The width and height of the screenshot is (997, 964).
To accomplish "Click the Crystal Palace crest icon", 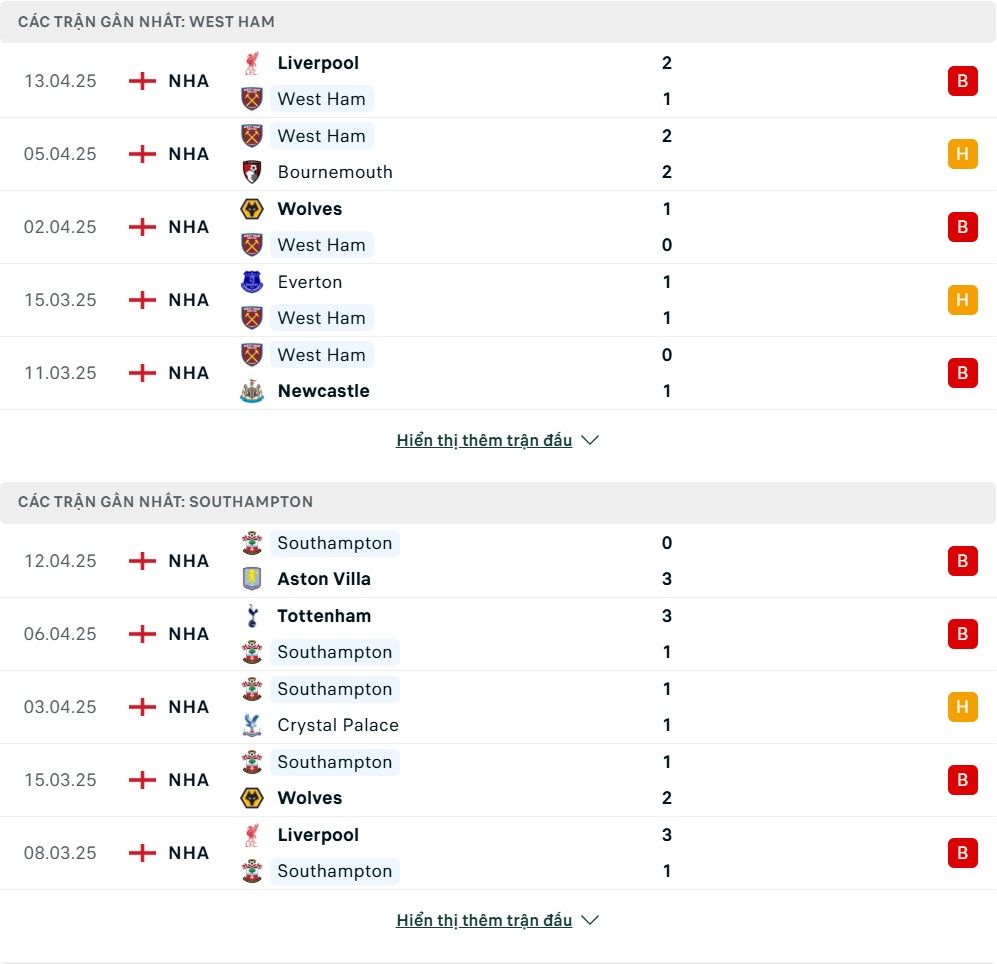I will click(252, 725).
